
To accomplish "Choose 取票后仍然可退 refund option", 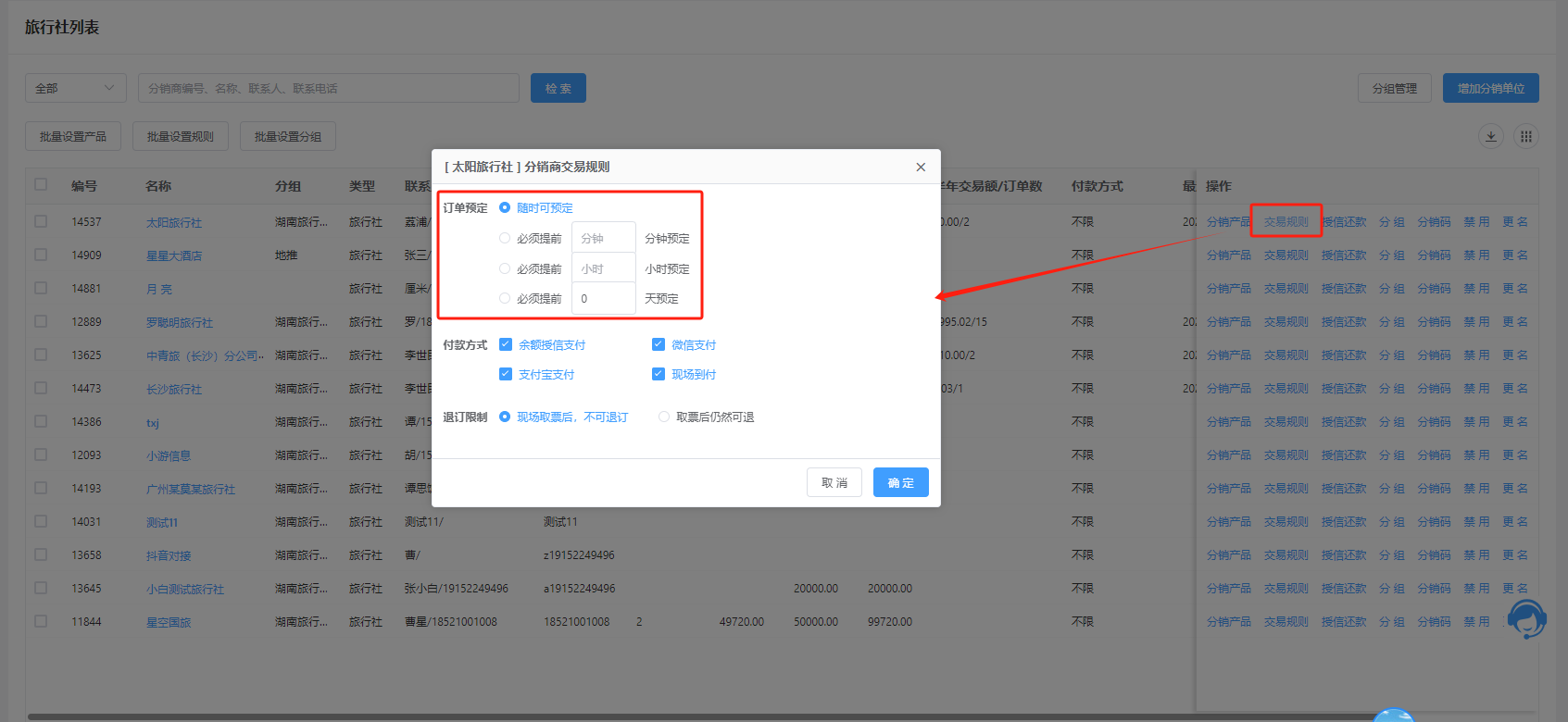I will click(664, 417).
